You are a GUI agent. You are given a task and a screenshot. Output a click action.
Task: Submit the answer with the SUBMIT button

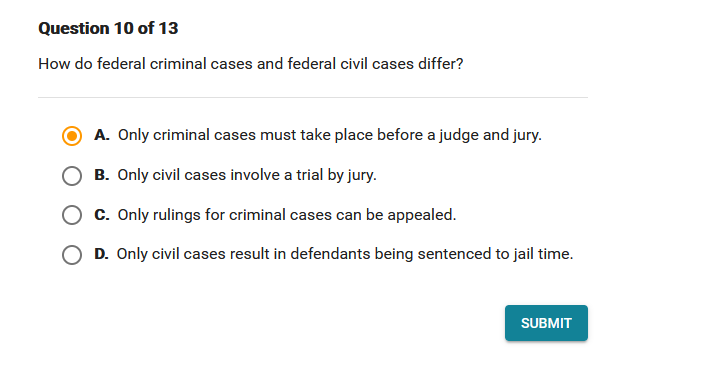coord(546,323)
